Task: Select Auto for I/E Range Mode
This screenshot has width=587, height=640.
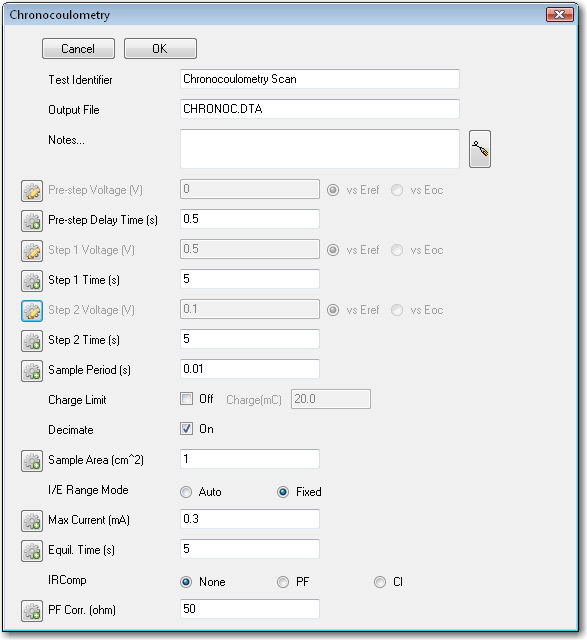Action: [186, 492]
